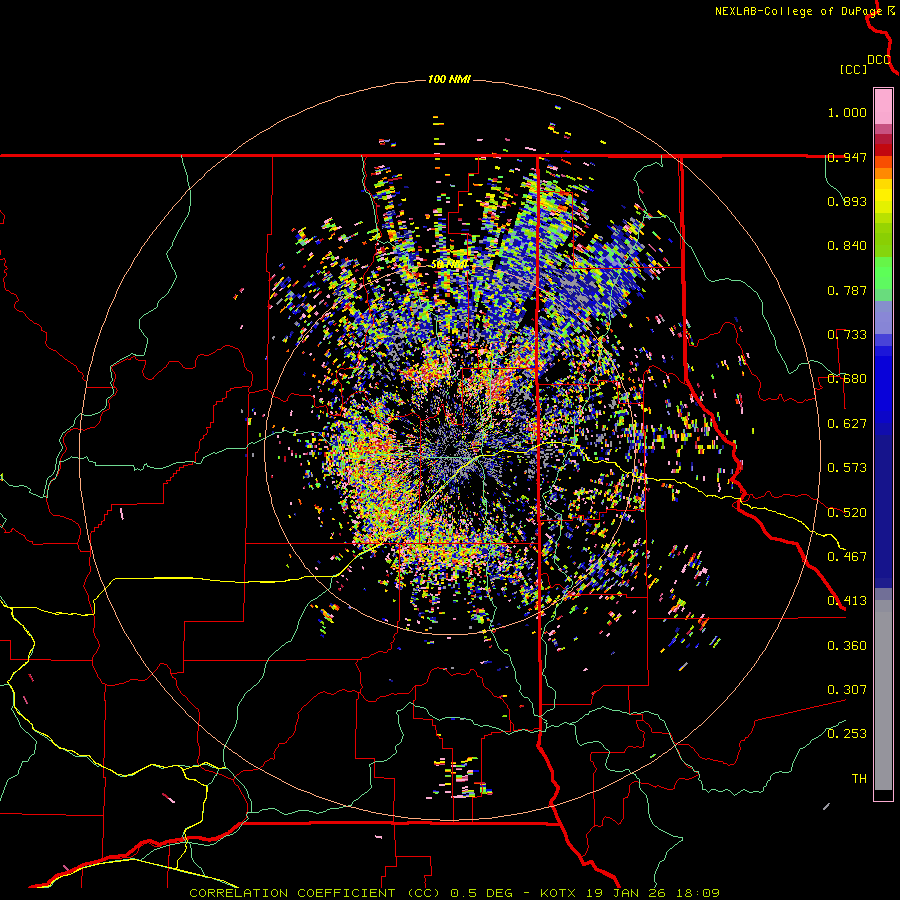Click the 0.520 scale value
This screenshot has height=900, width=900.
click(x=847, y=513)
